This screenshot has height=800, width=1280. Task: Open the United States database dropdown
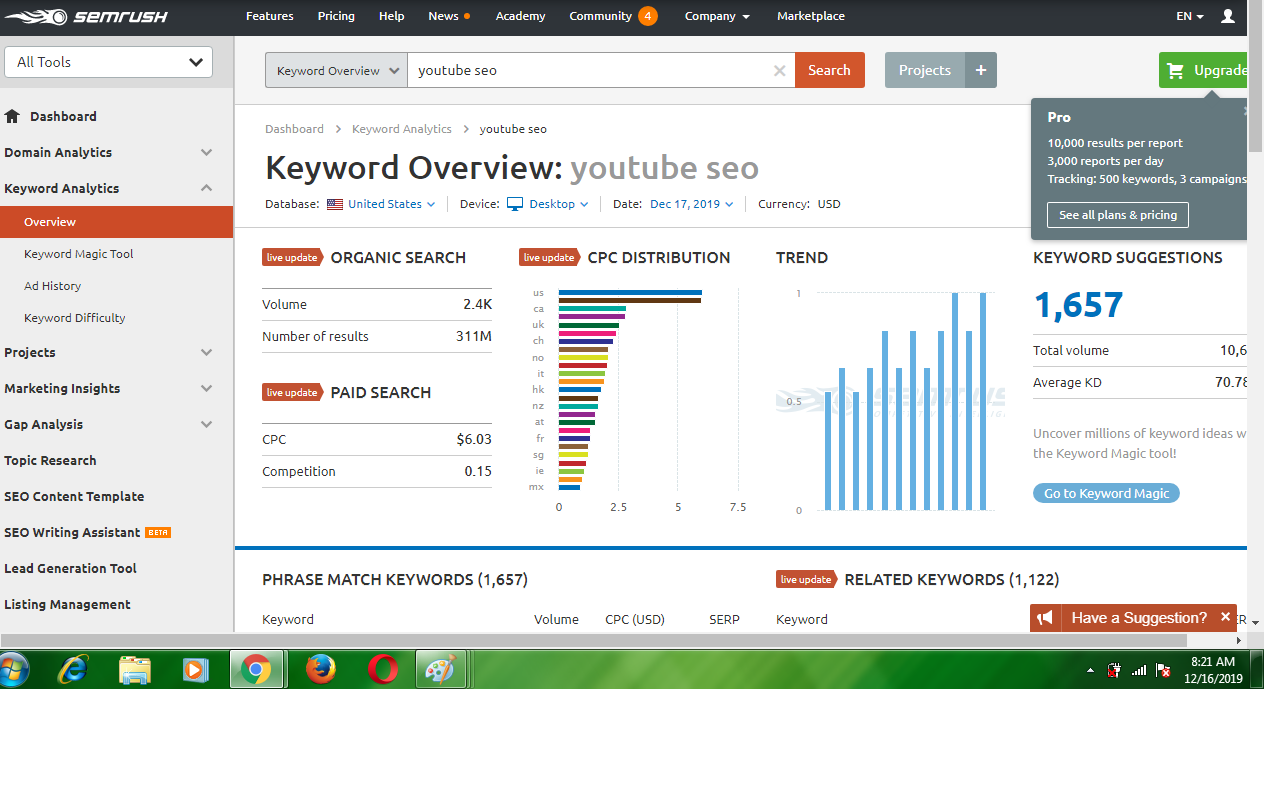click(x=391, y=204)
